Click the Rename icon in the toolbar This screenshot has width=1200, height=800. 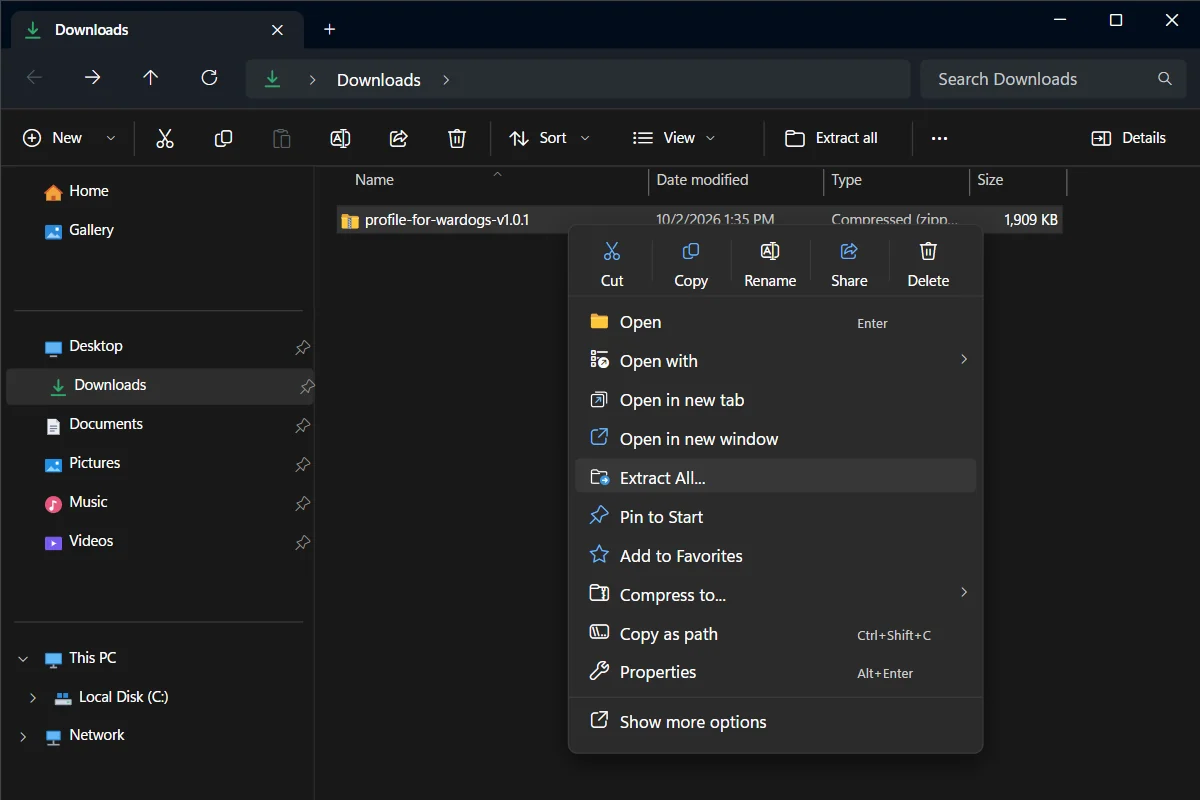click(340, 138)
